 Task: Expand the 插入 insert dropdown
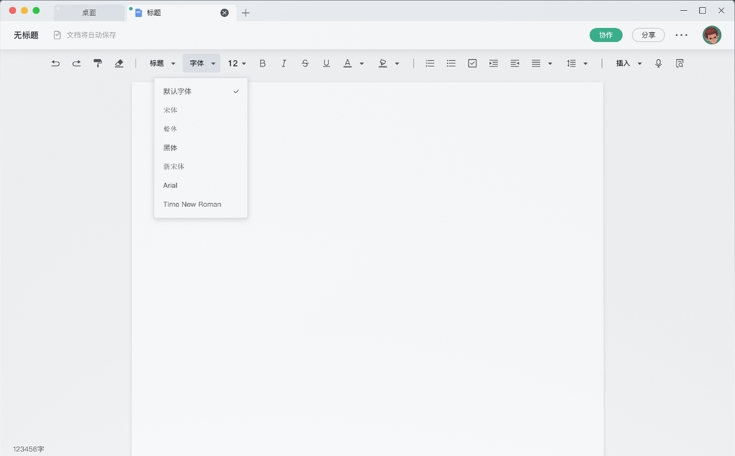pyautogui.click(x=628, y=63)
